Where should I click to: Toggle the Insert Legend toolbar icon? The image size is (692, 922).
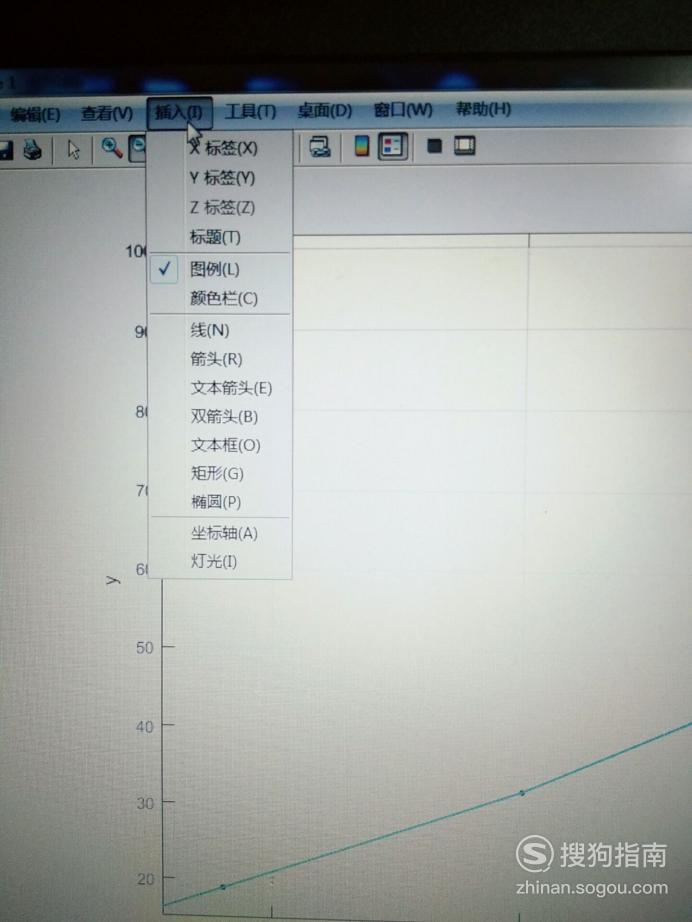click(x=393, y=146)
